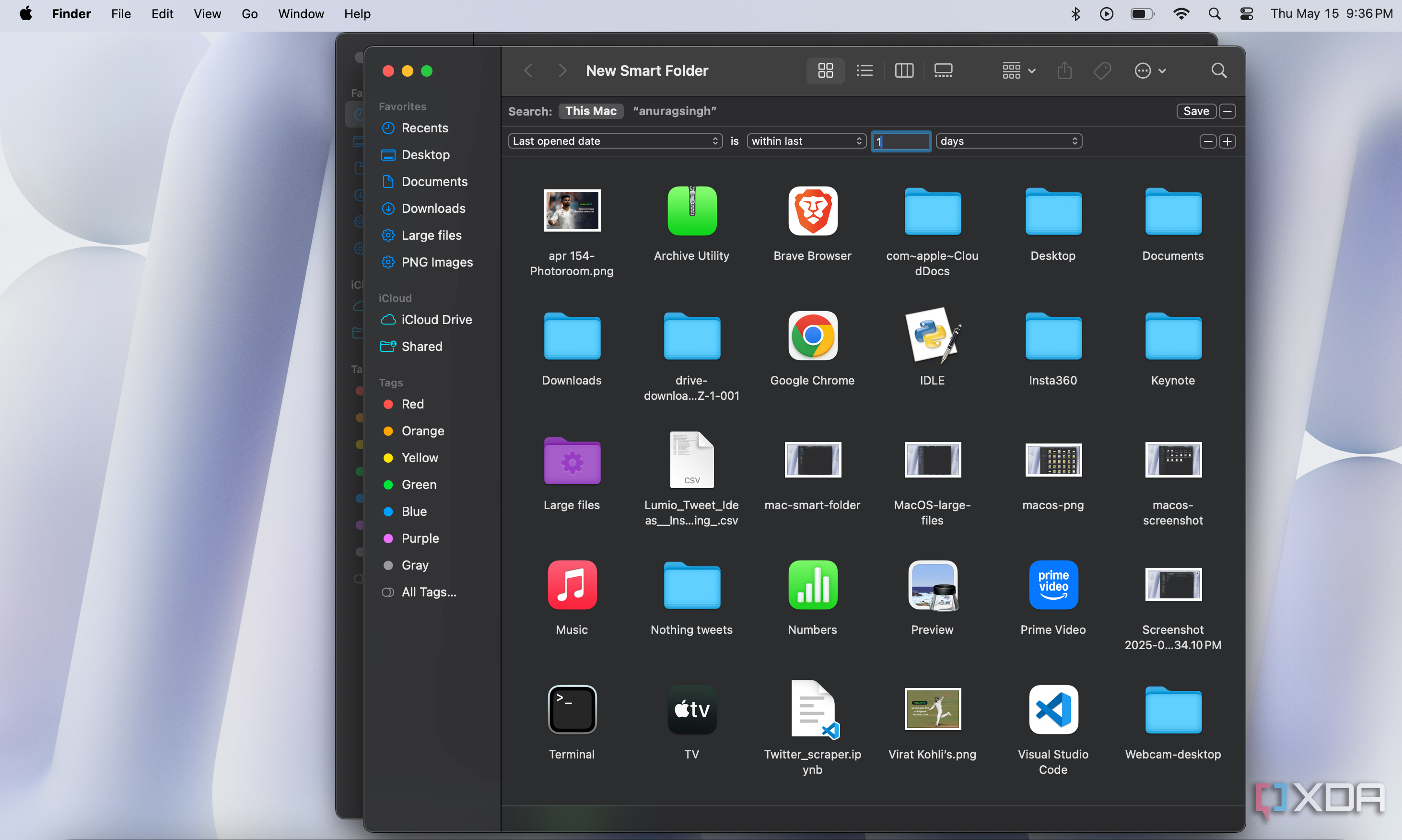The image size is (1402, 840).
Task: Add a new search criteria row
Action: pyautogui.click(x=1227, y=141)
